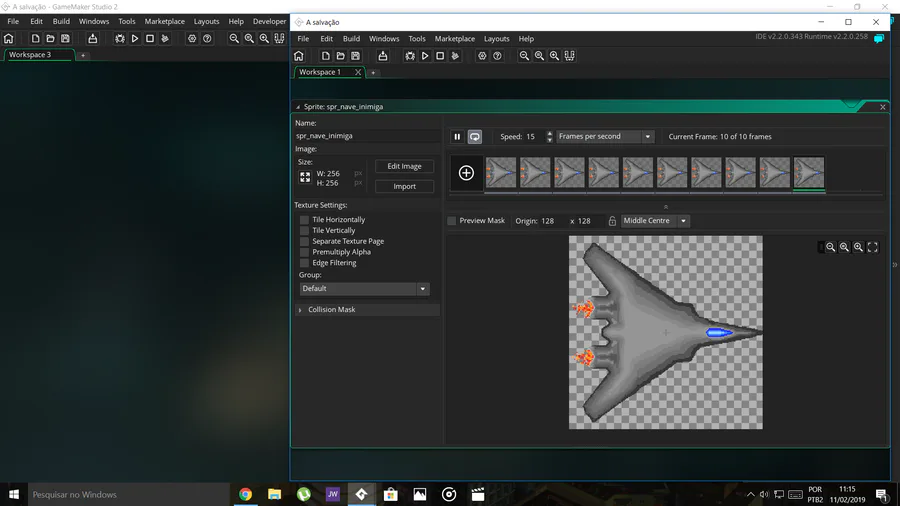The image size is (900, 506).
Task: Select the first frame thumbnail
Action: (501, 173)
